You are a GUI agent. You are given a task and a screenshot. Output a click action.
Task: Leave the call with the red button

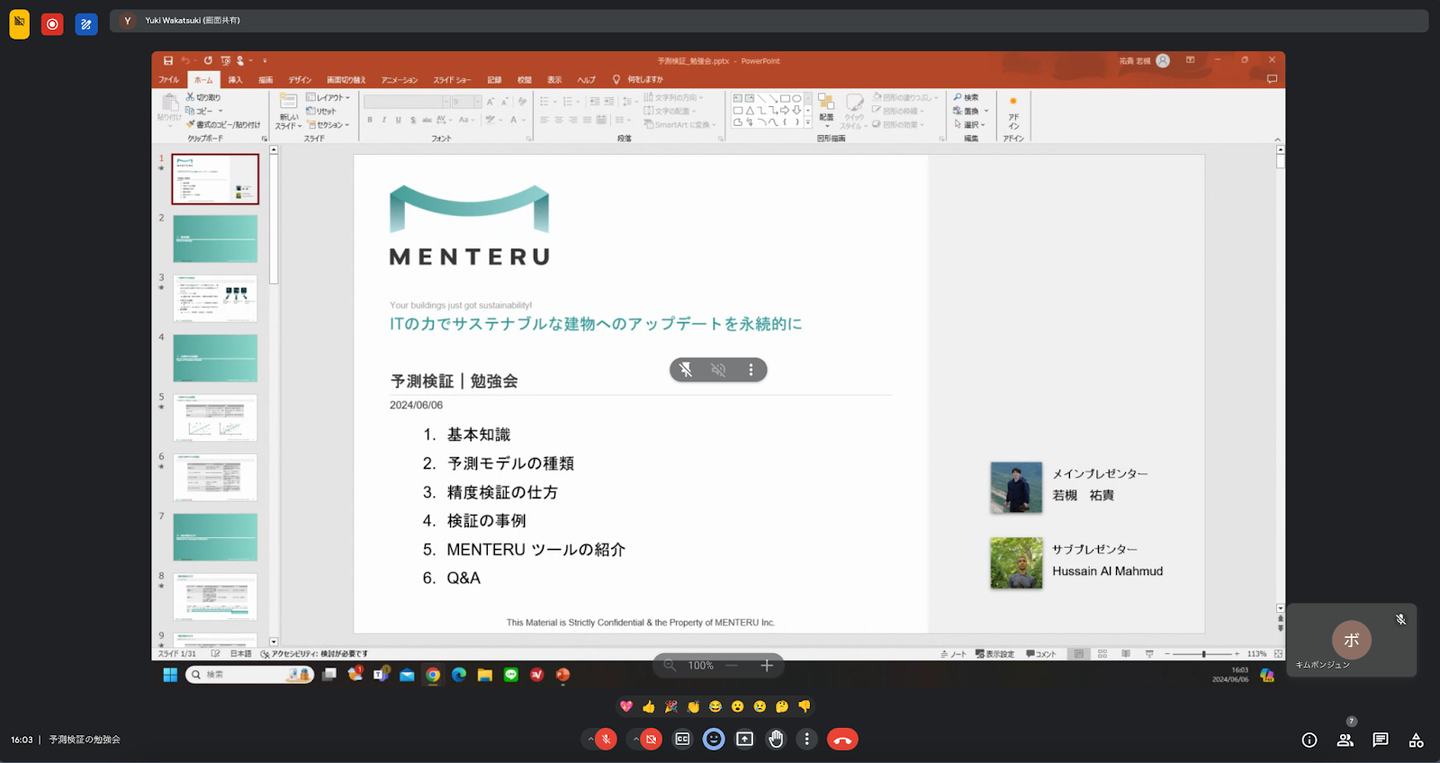(842, 739)
